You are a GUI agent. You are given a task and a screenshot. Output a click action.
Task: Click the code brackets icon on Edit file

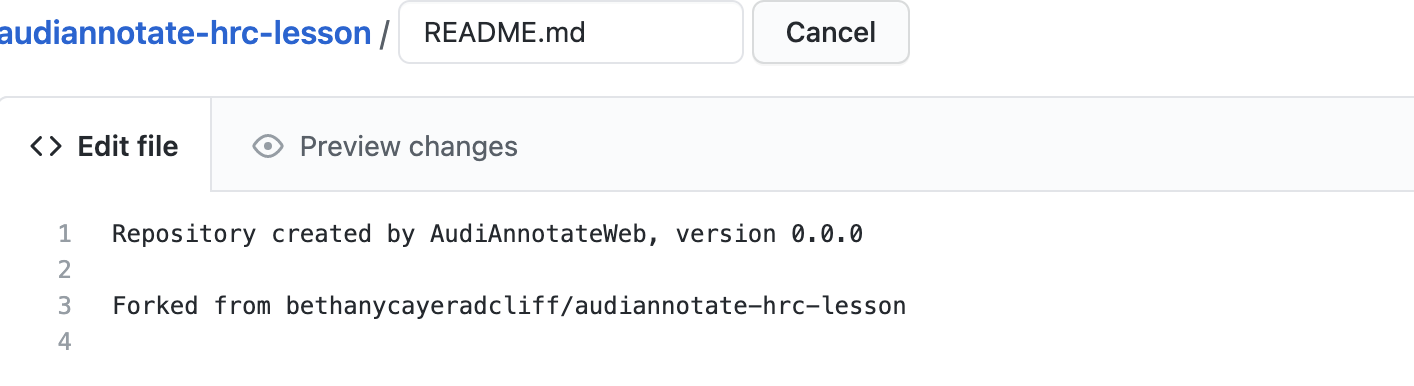(x=46, y=147)
